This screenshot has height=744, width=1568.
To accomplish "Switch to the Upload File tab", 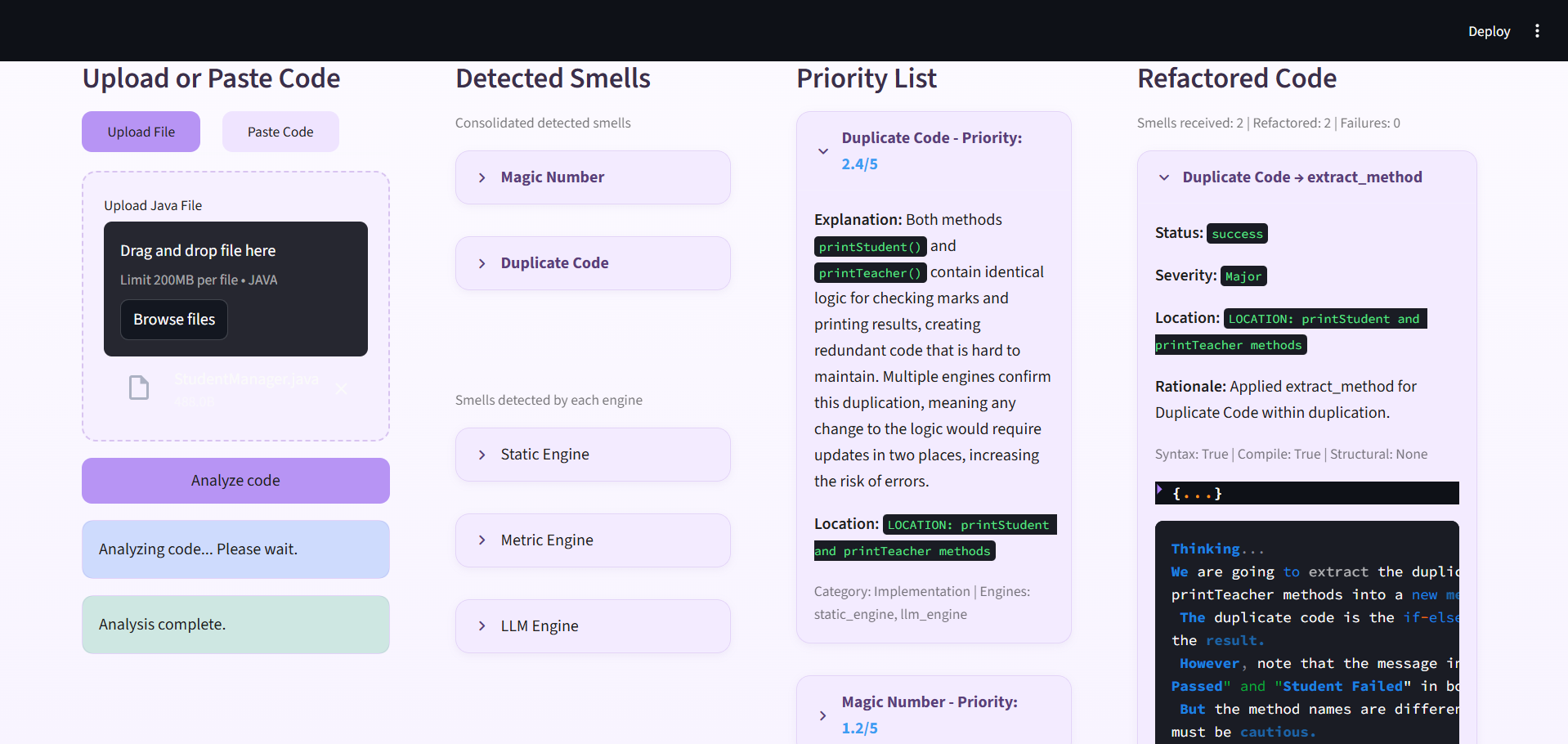I will [x=141, y=131].
